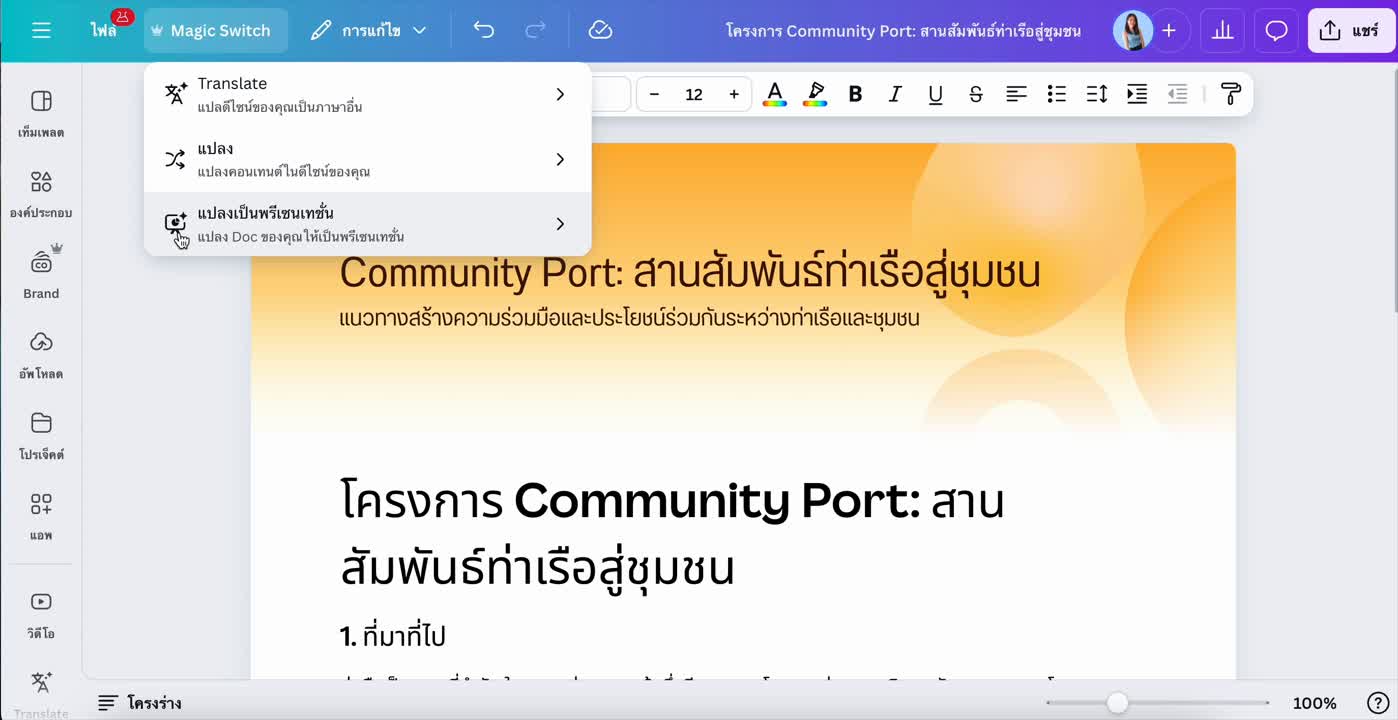Click the insights chart icon near share

(1222, 30)
